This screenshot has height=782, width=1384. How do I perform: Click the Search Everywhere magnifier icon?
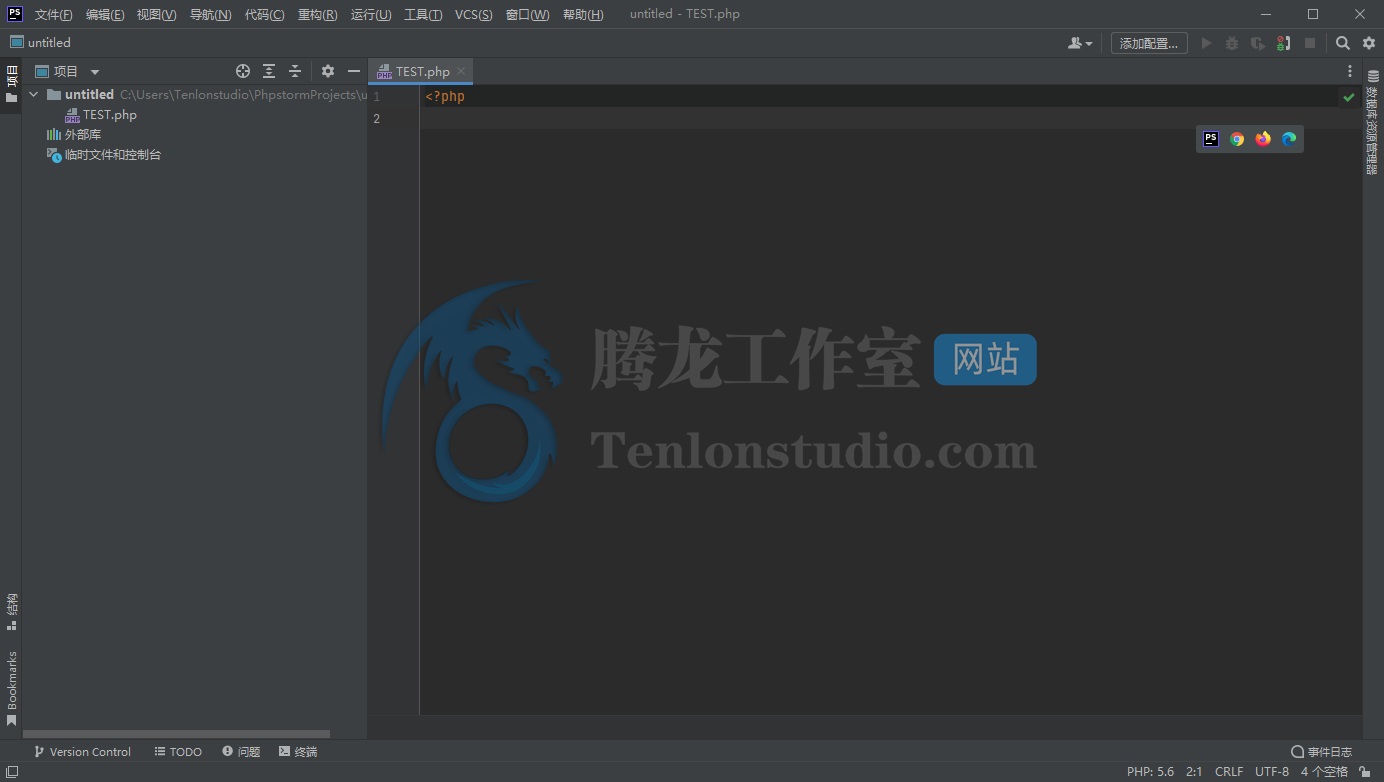click(x=1343, y=43)
